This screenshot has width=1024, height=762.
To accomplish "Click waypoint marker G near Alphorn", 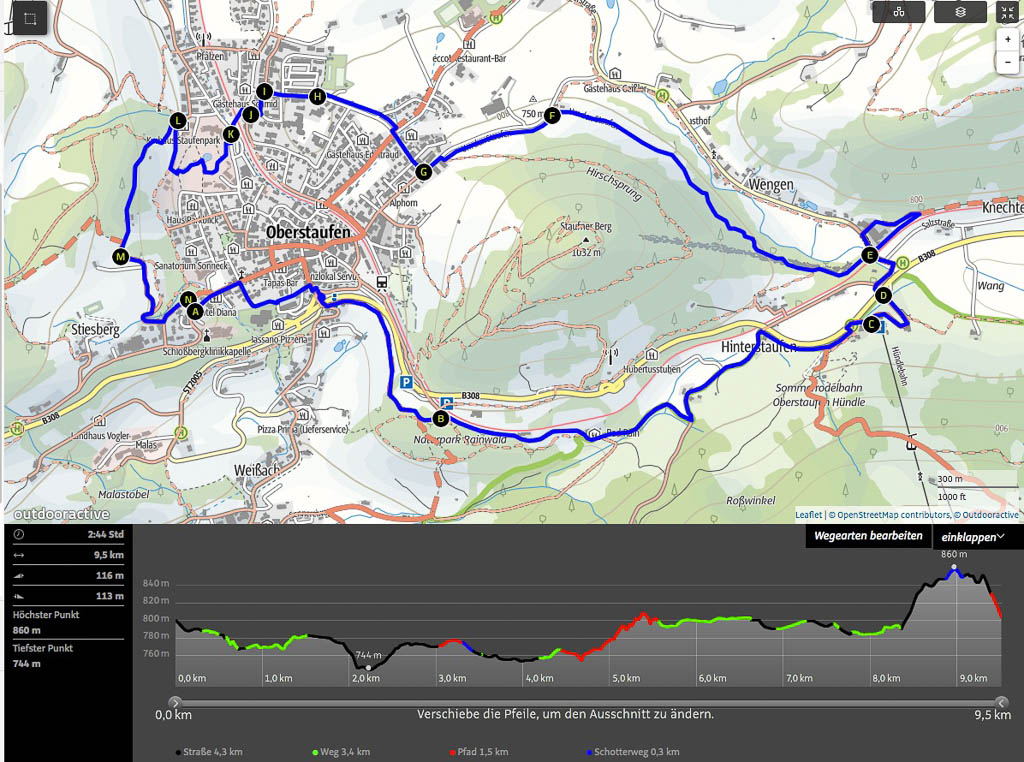I will pyautogui.click(x=423, y=172).
